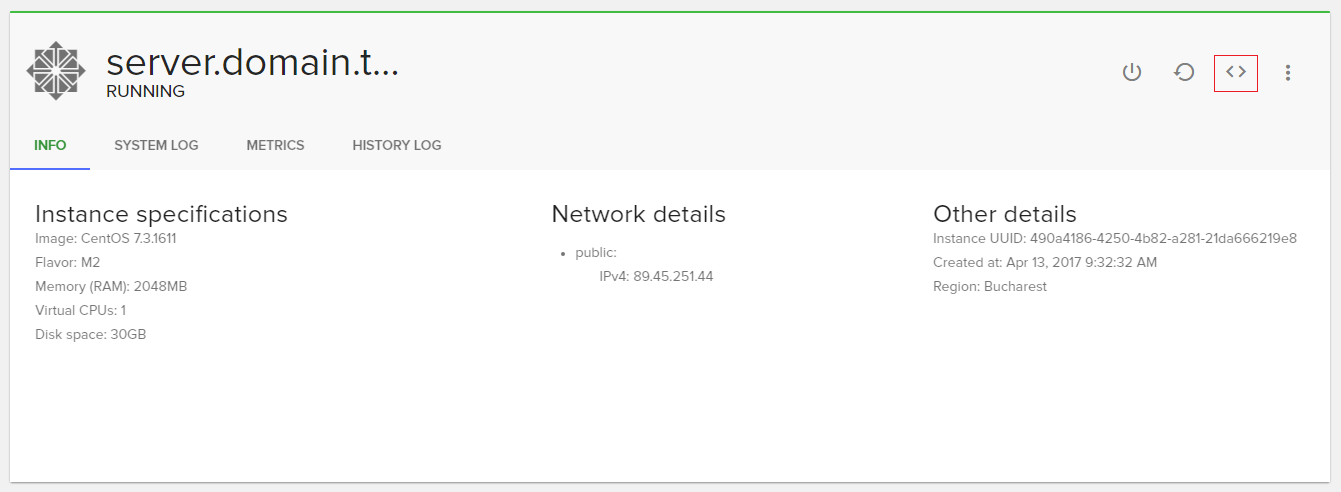Click the server.domain.t... instance title

pos(252,63)
